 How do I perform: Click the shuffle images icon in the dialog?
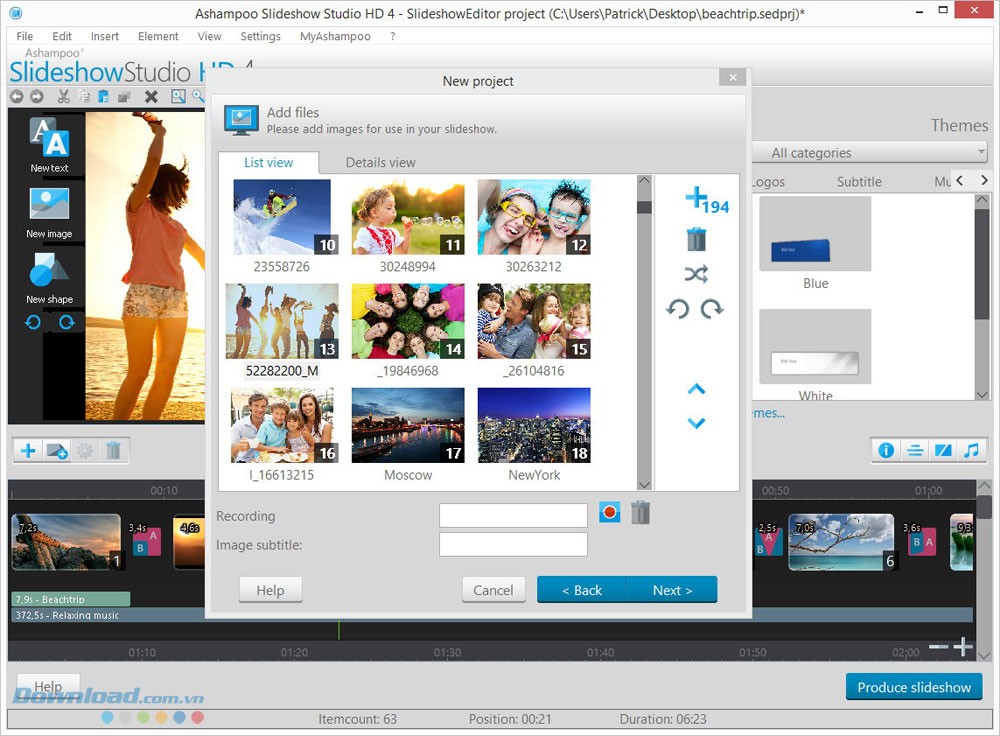697,274
